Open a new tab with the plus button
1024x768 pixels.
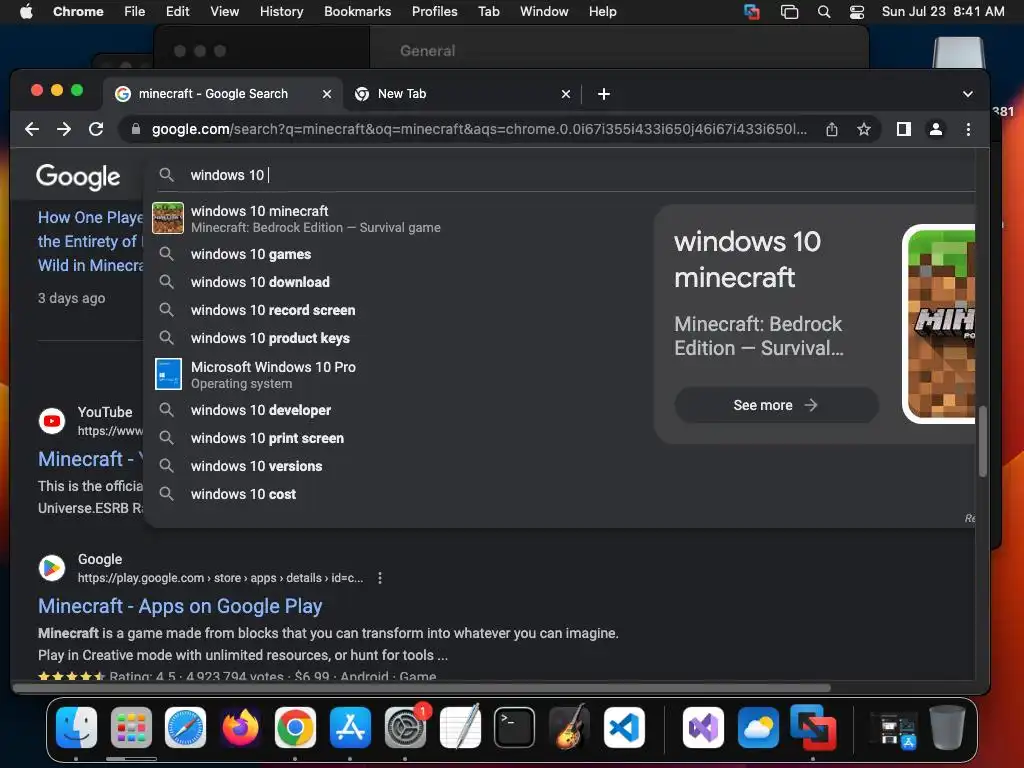point(604,94)
